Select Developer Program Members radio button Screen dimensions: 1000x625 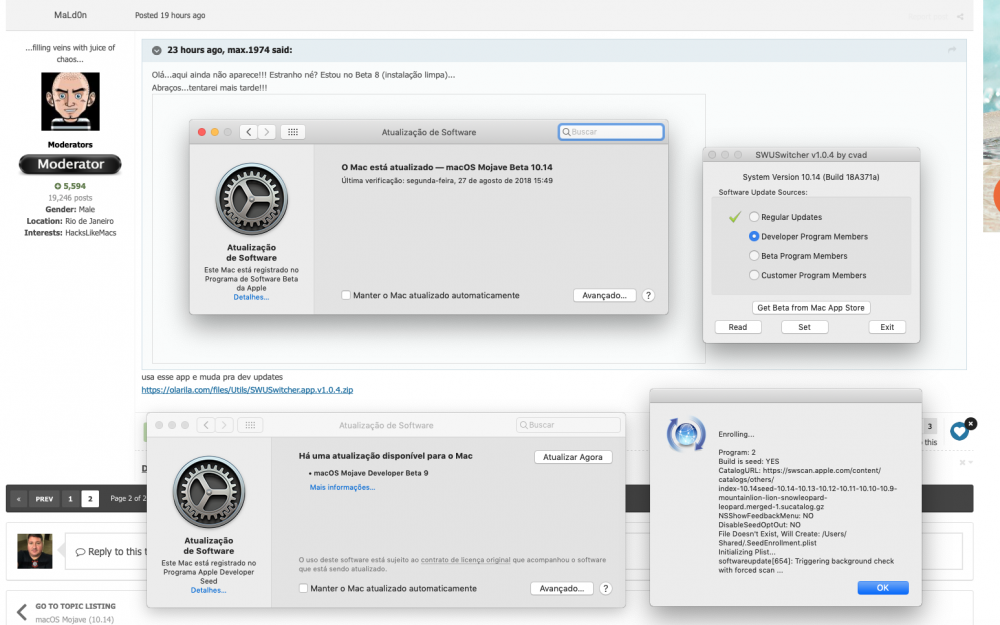click(754, 236)
